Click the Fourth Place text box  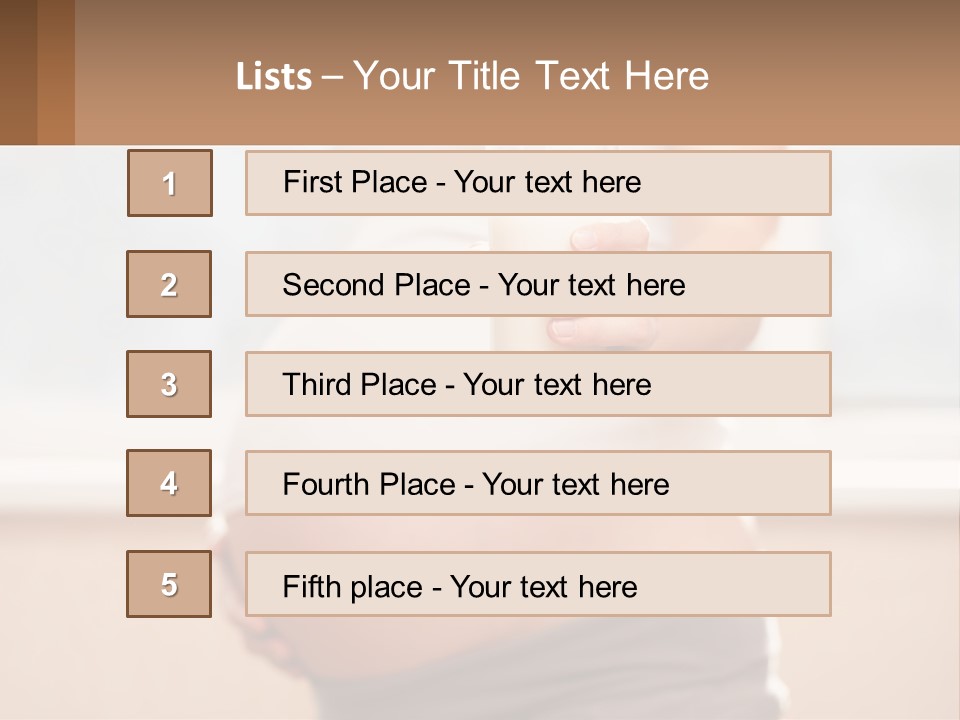coord(538,483)
